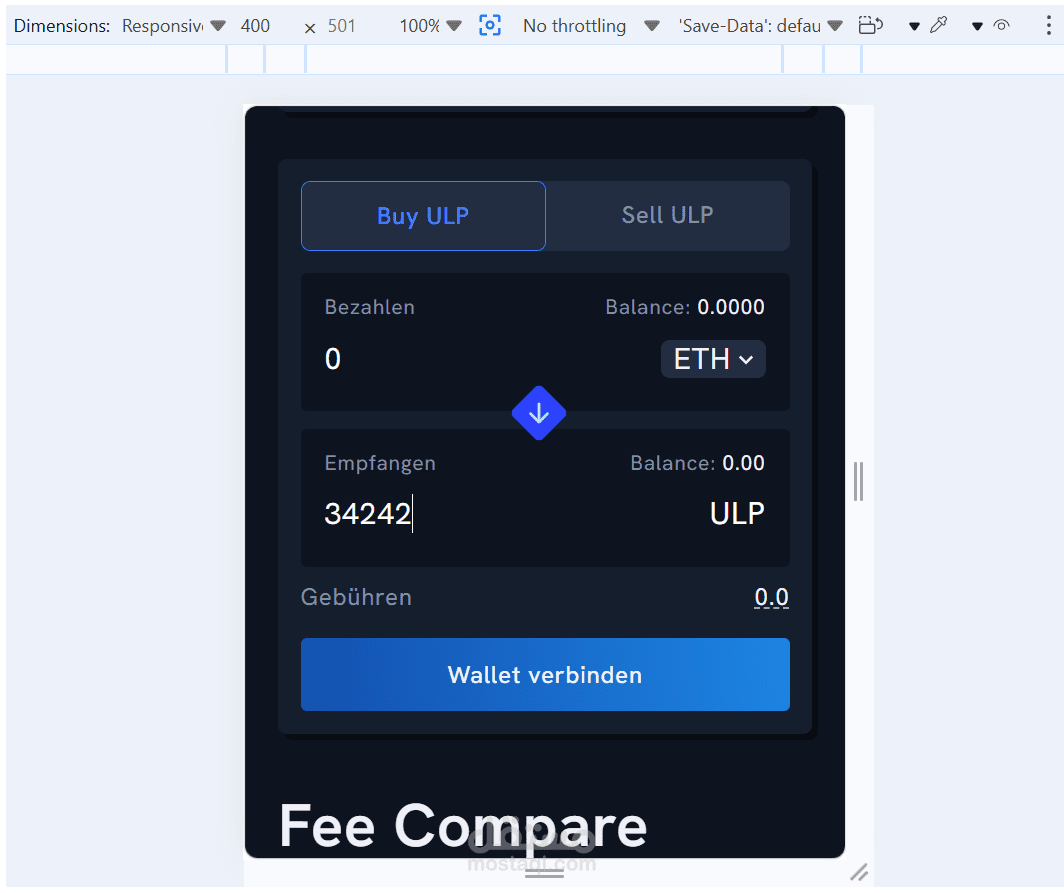The width and height of the screenshot is (1064, 893).
Task: Open the ETH token dropdown
Action: coord(713,359)
